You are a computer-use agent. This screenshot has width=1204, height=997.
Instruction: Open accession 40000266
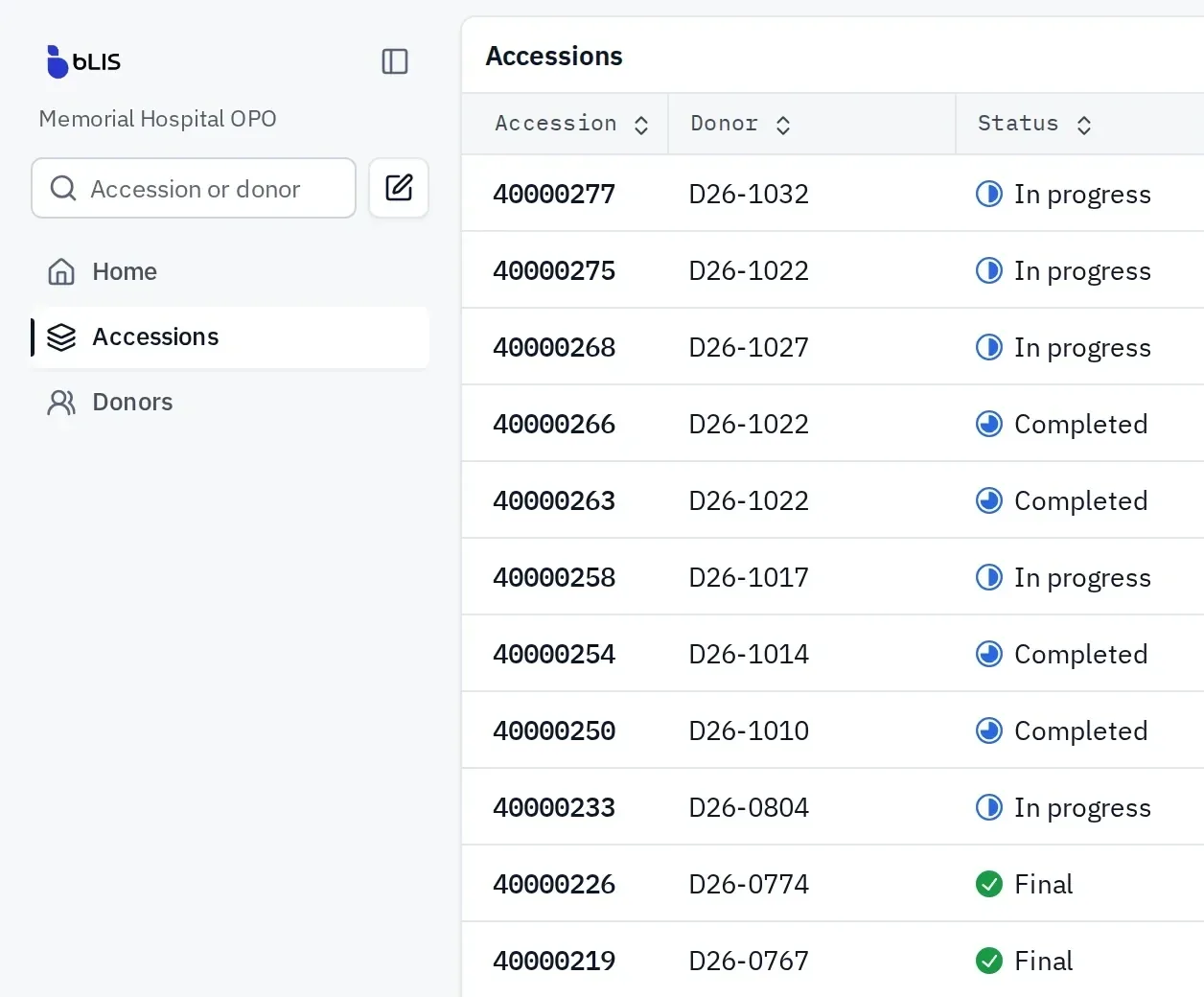[554, 424]
